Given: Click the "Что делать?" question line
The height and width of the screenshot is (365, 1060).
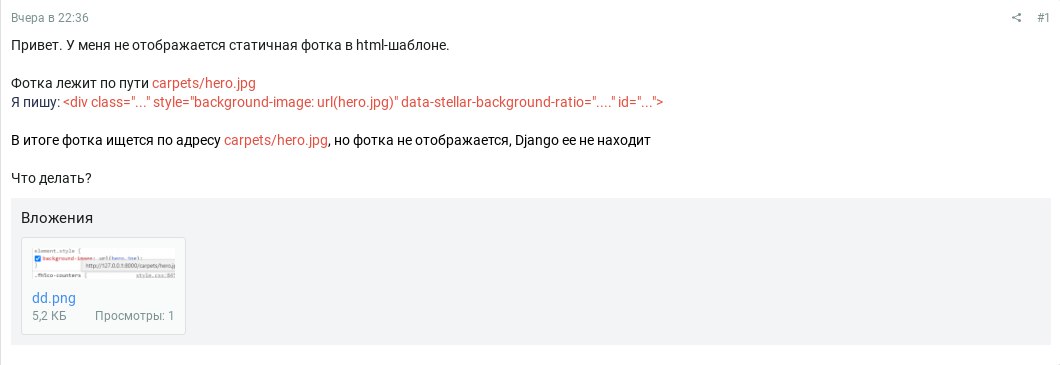Looking at the screenshot, I should coord(51,180).
